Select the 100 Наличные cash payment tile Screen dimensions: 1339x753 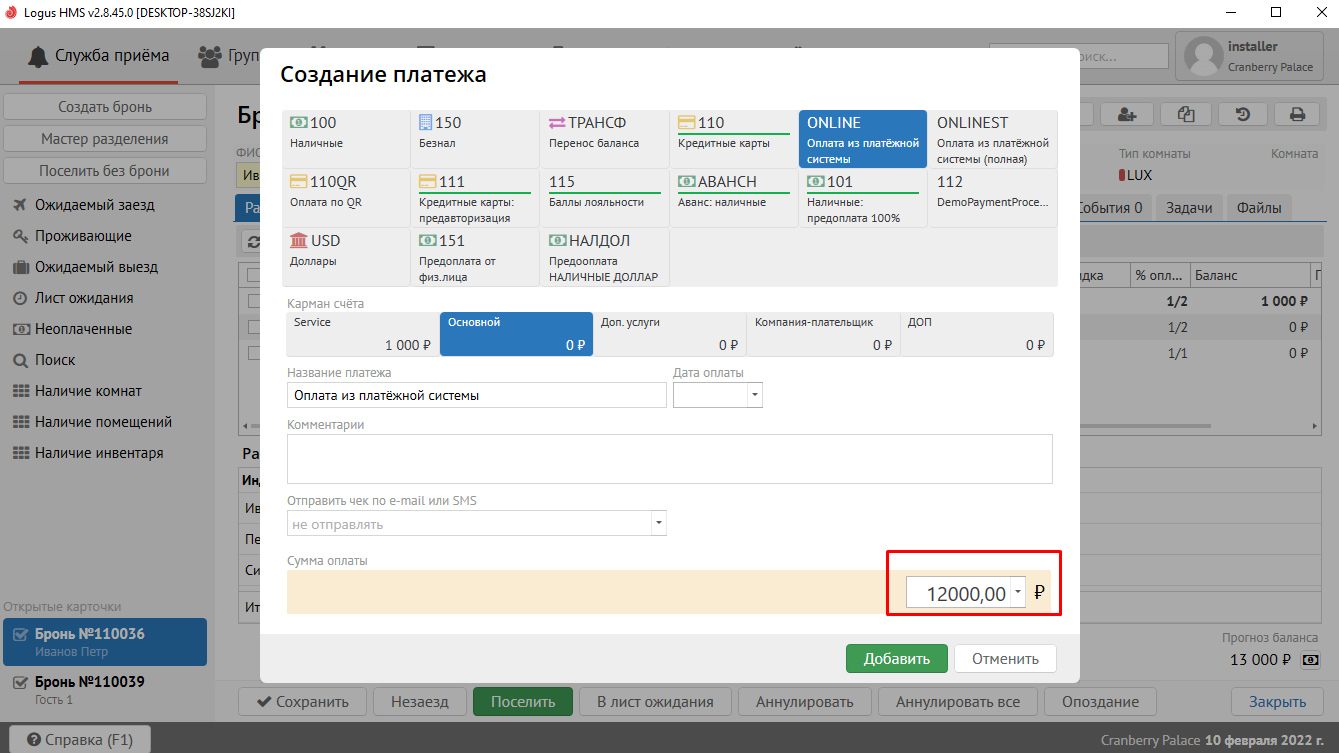[346, 133]
